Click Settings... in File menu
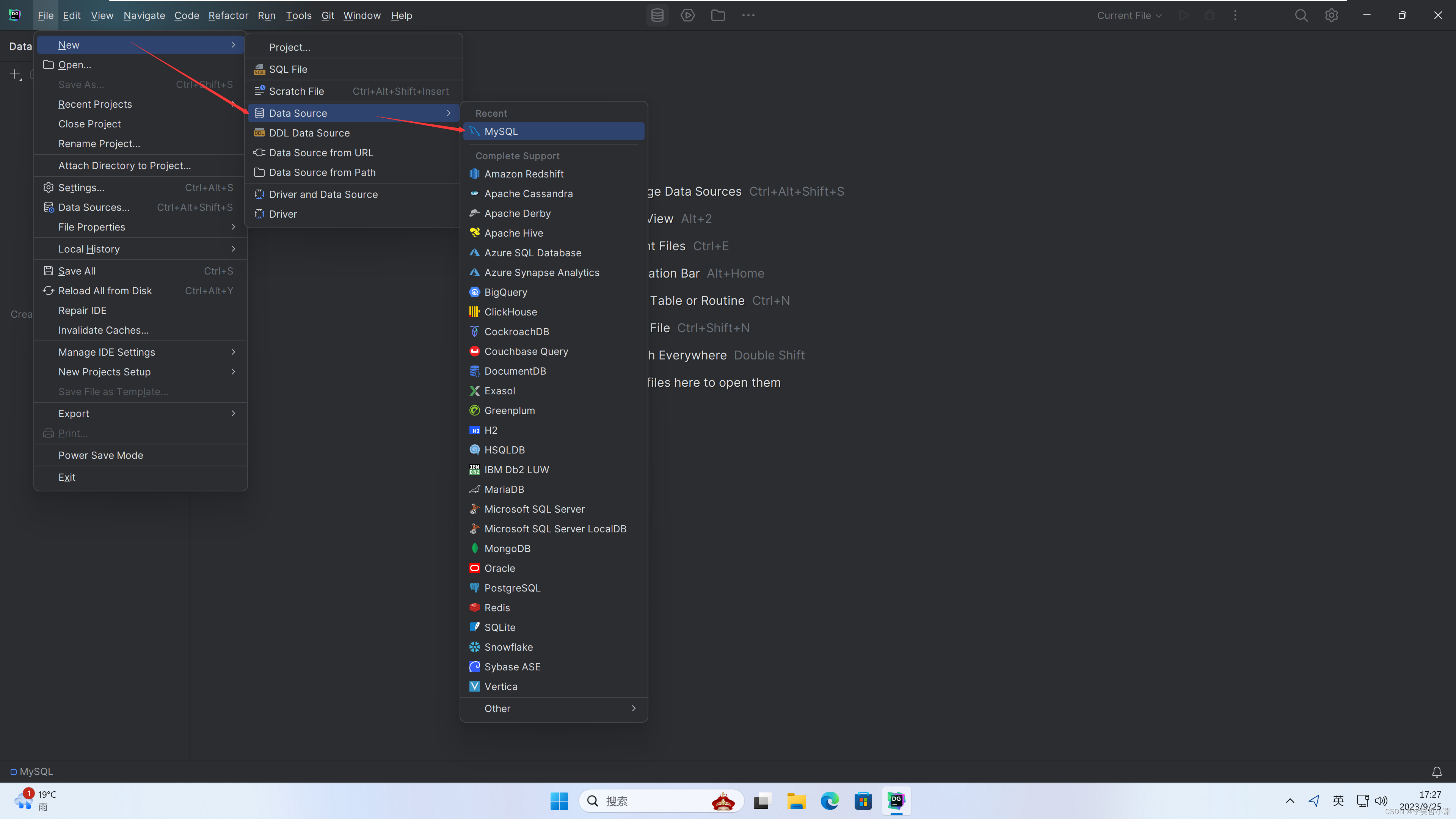This screenshot has width=1456, height=819. 141,187
